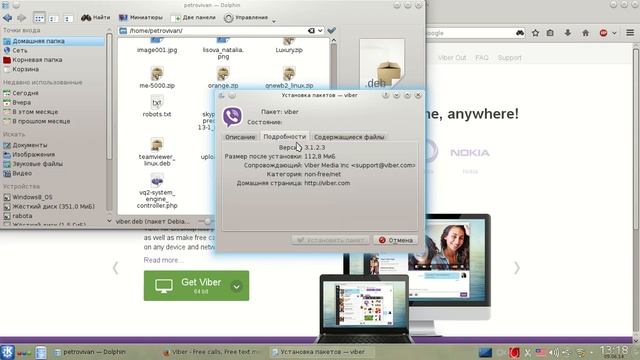Open Жесткий диск (351,0 МиБ) device
The image size is (640, 360).
tap(49, 206)
